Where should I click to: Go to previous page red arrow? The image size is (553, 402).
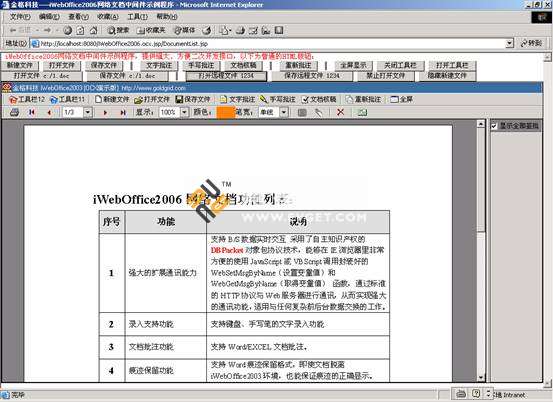pyautogui.click(x=49, y=112)
